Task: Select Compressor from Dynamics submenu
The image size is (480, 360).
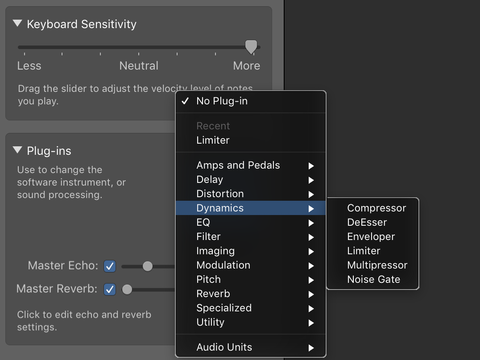Action: tap(373, 208)
